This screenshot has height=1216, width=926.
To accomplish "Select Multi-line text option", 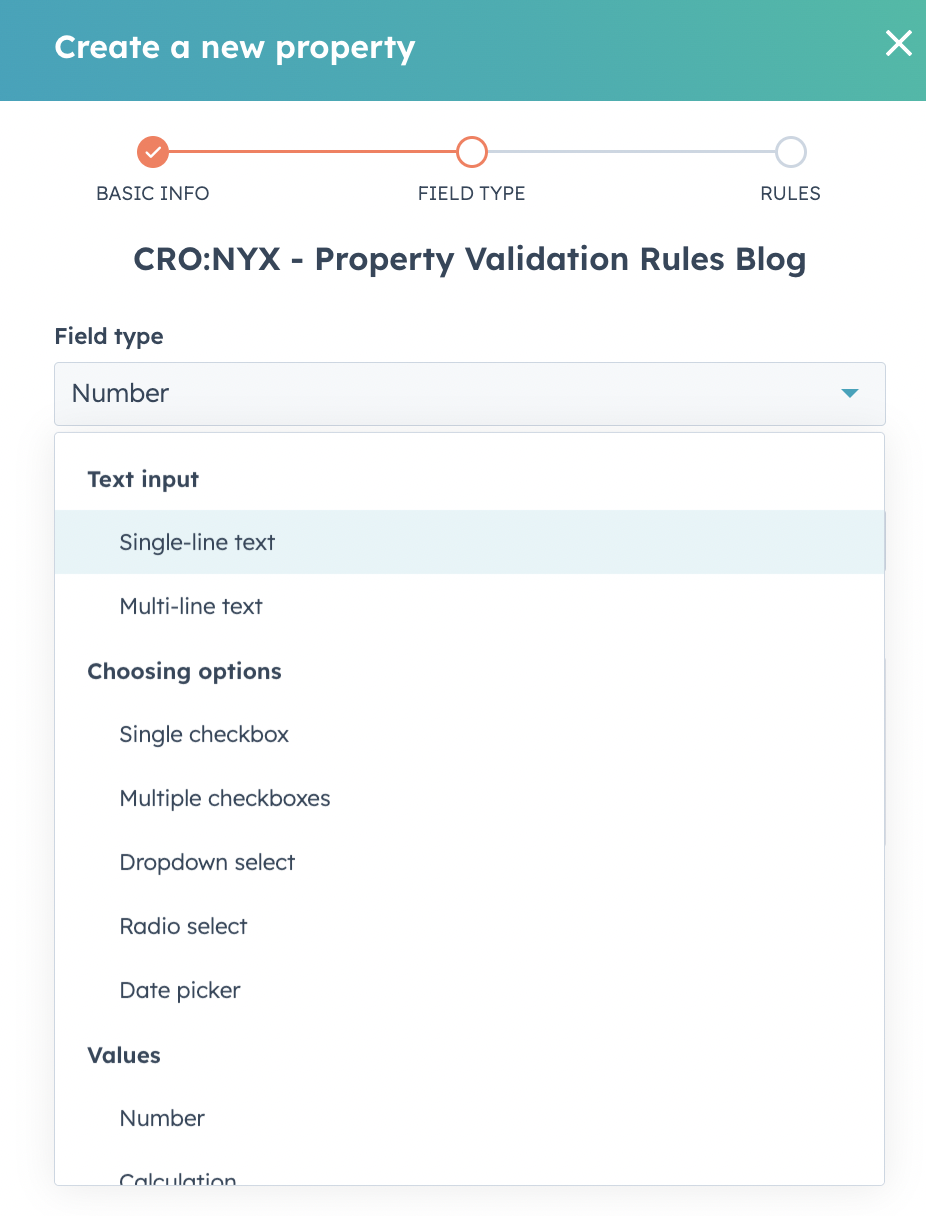I will pyautogui.click(x=191, y=606).
